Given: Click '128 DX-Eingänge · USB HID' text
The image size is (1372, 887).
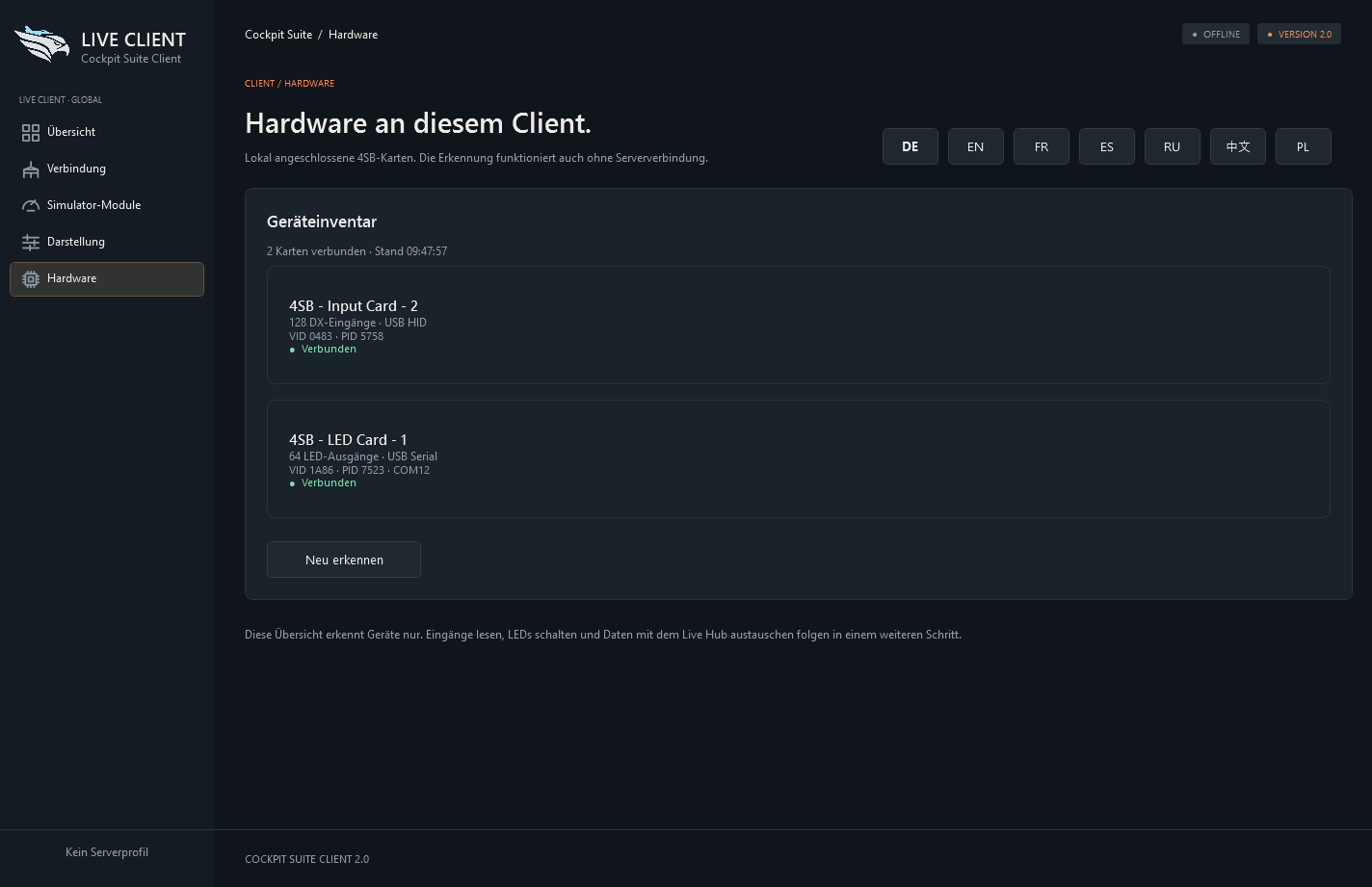Looking at the screenshot, I should [x=357, y=323].
